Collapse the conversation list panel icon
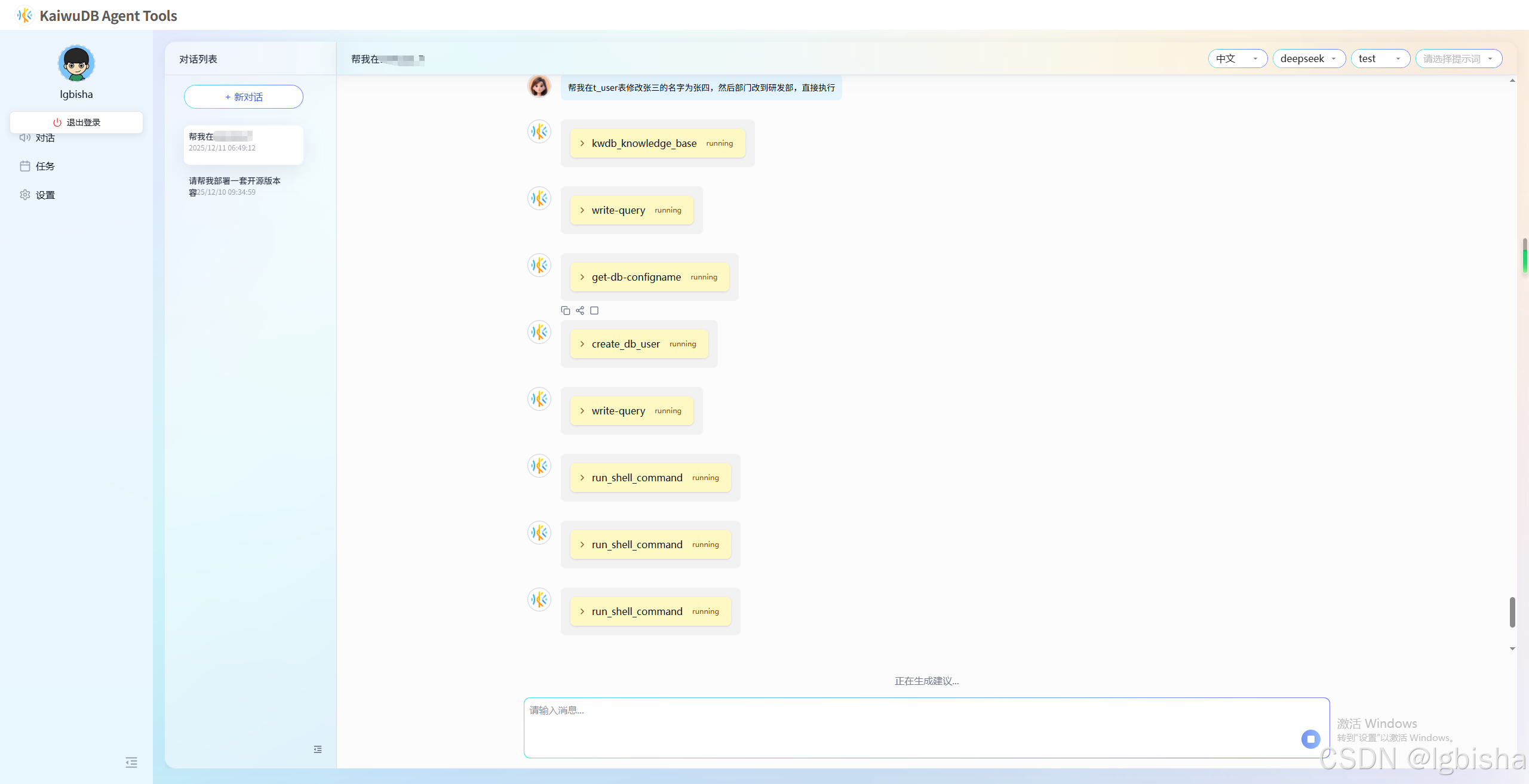1529x784 pixels. (318, 749)
